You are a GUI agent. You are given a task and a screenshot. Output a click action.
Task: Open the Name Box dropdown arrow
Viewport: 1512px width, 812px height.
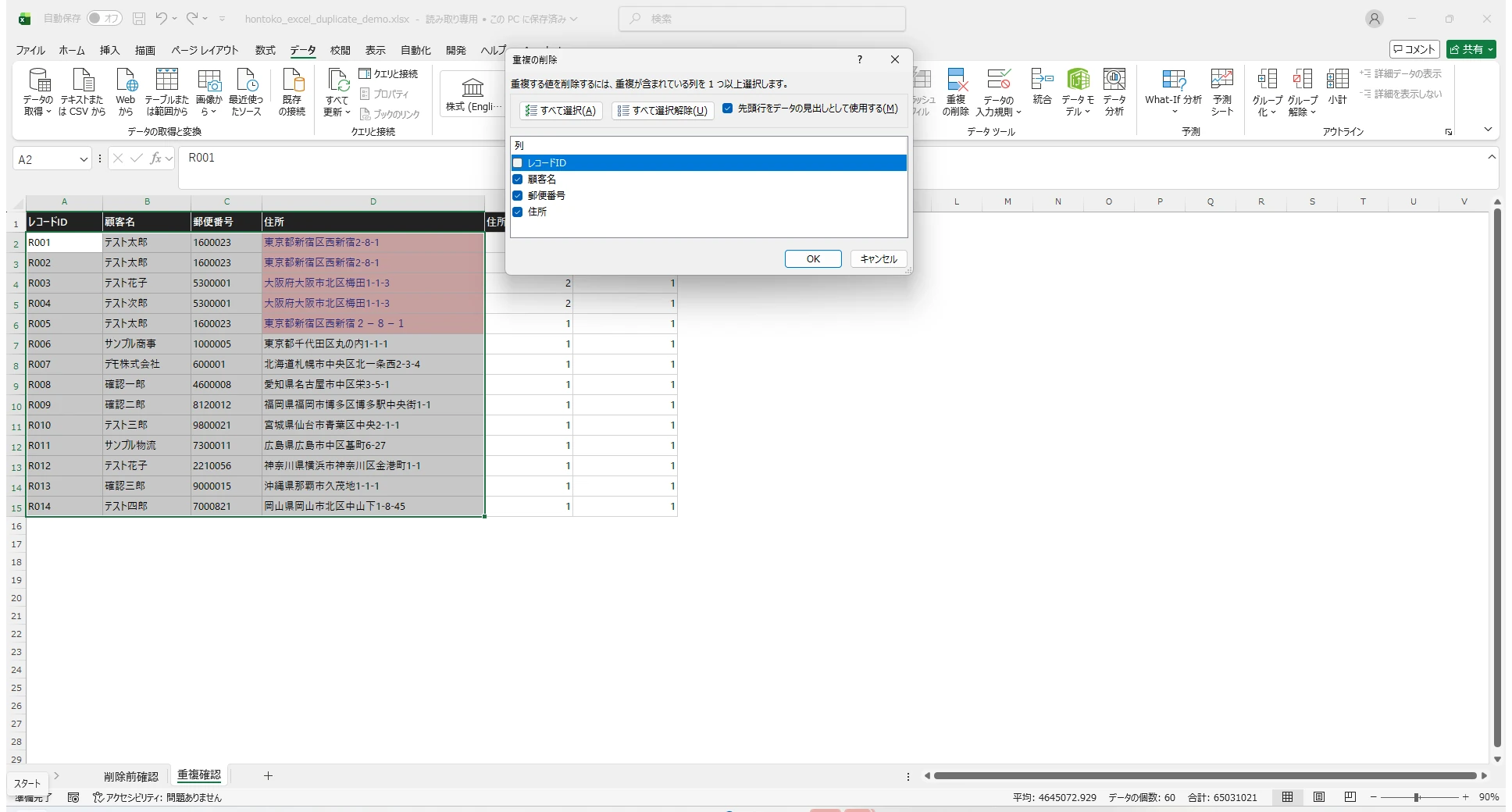(84, 159)
